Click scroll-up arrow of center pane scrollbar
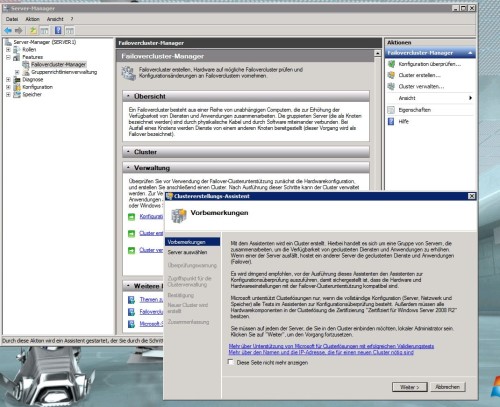This screenshot has width=500, height=407. click(x=377, y=53)
